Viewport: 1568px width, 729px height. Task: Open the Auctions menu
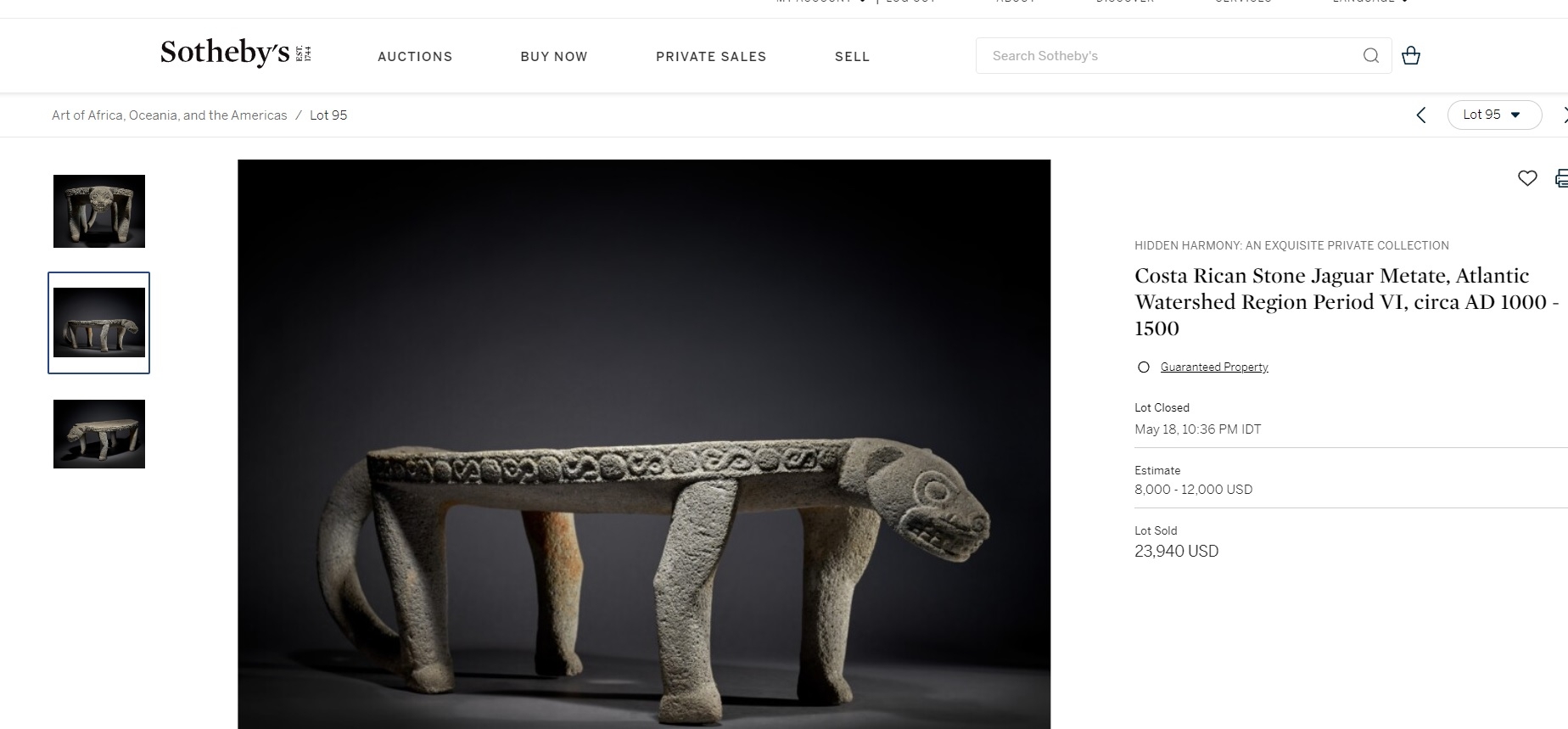click(x=415, y=57)
